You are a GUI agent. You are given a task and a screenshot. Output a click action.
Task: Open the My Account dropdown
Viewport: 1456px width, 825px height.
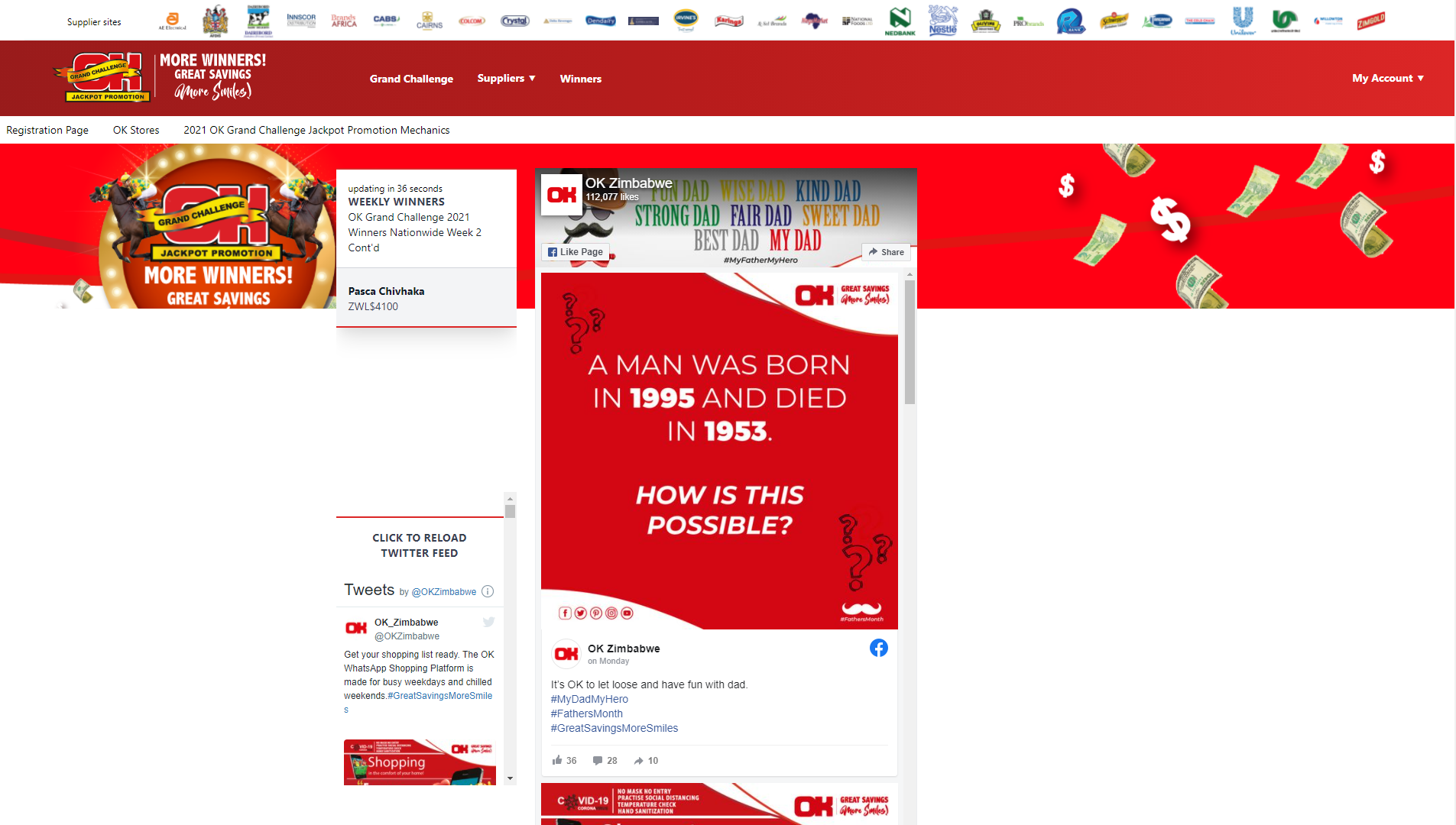[1387, 78]
